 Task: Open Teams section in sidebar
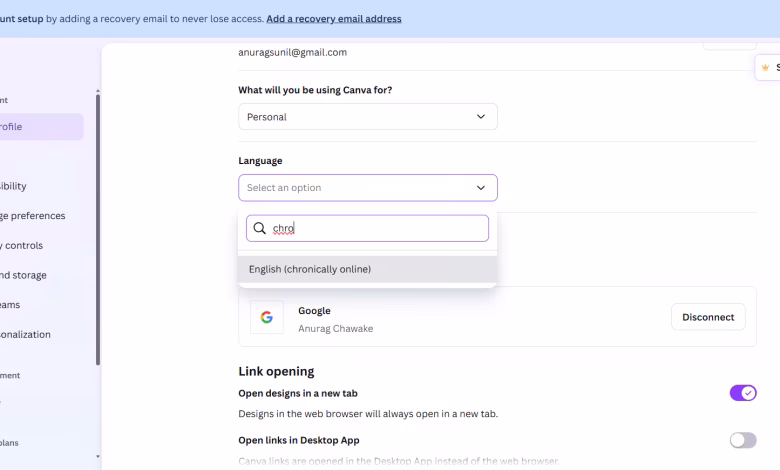[x=12, y=305]
